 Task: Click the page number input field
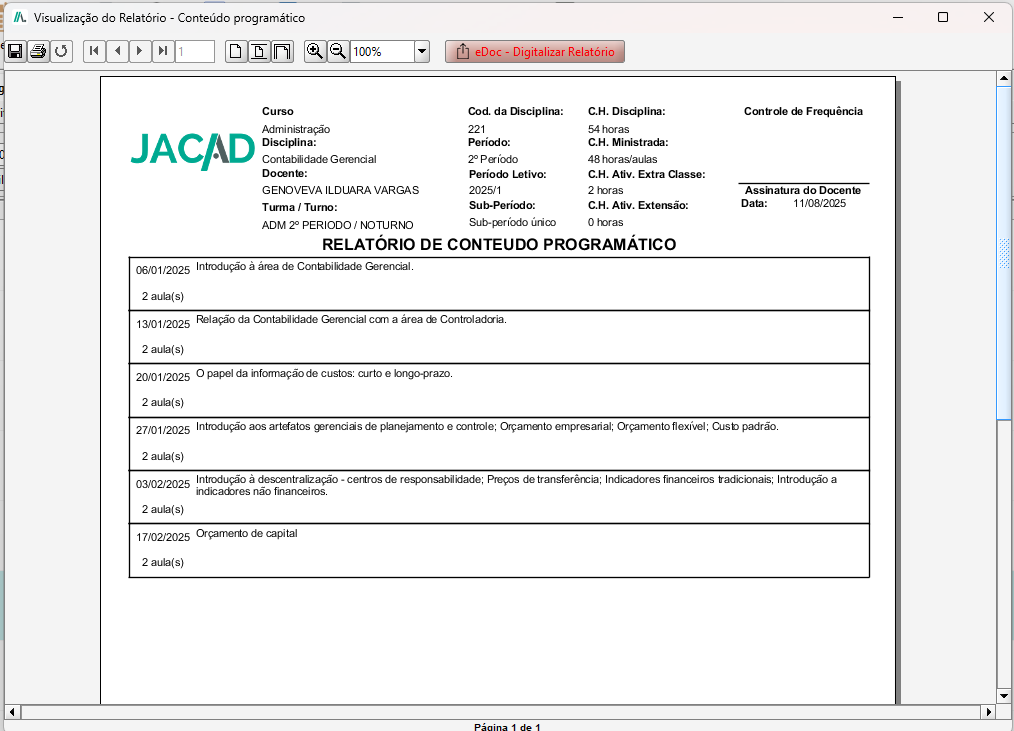[195, 51]
